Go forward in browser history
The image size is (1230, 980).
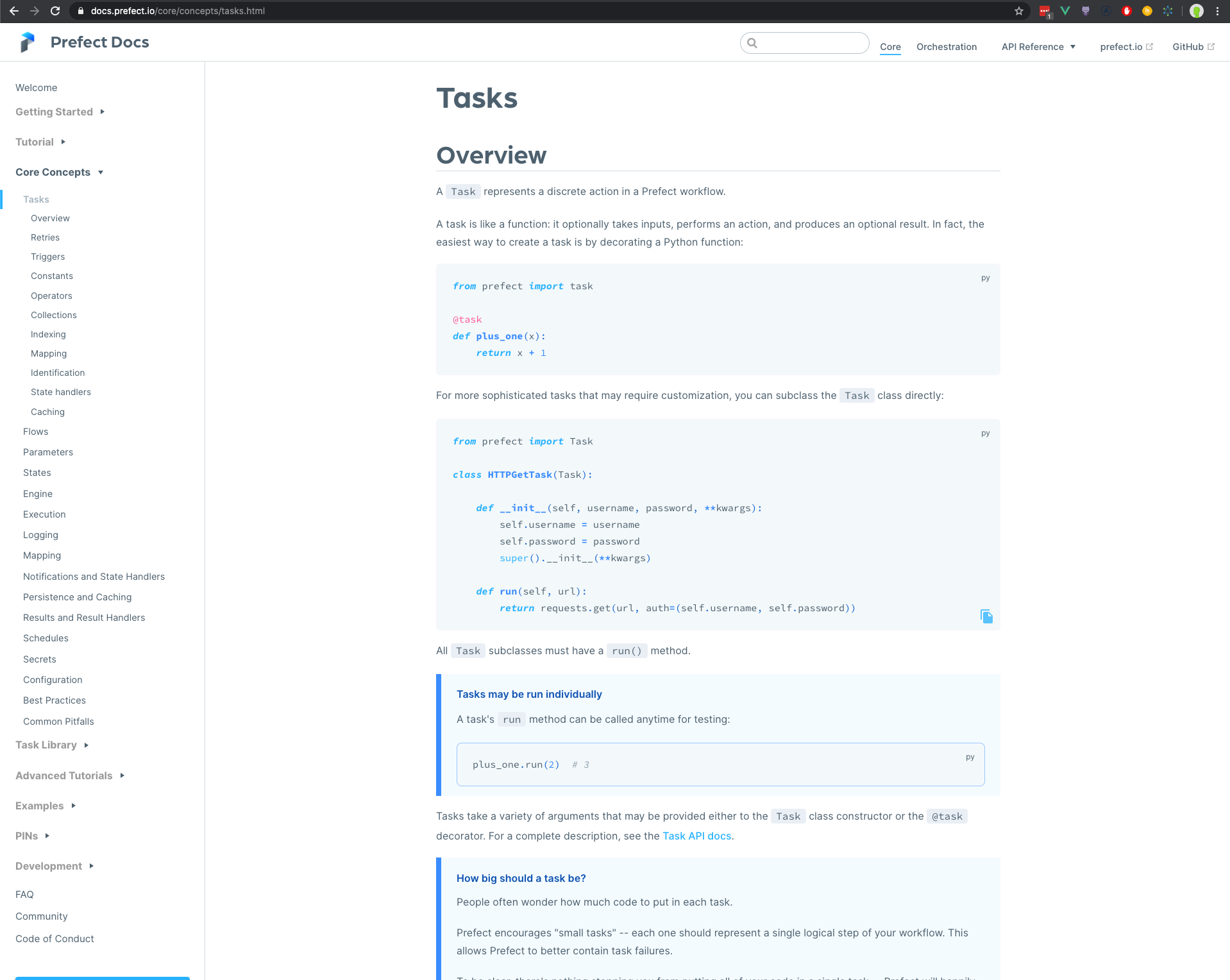[35, 11]
